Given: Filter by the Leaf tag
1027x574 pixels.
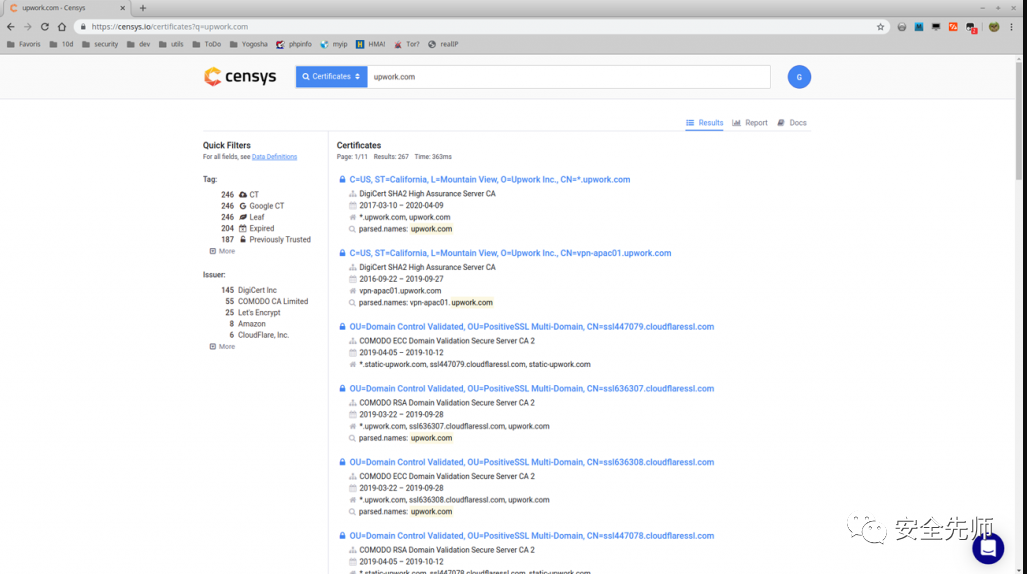Looking at the screenshot, I should tap(251, 217).
